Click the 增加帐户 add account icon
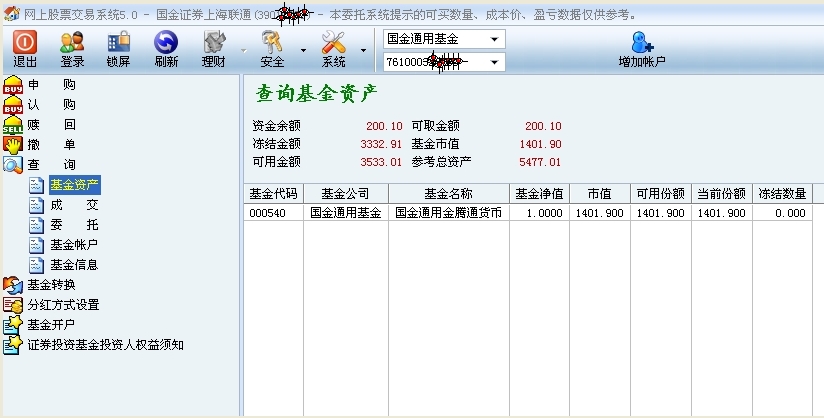The width and height of the screenshot is (824, 418). tap(642, 42)
